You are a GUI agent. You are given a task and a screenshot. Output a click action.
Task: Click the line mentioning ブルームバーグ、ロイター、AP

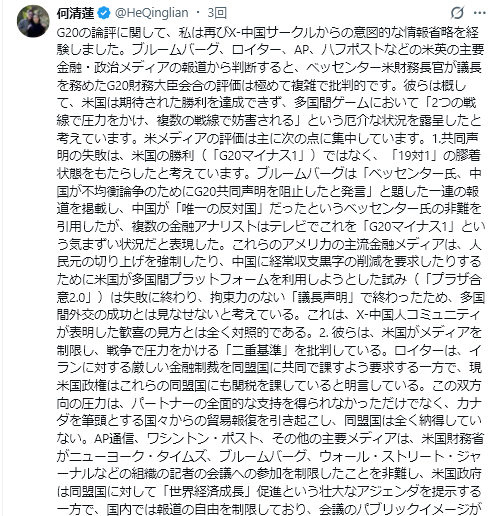[270, 50]
